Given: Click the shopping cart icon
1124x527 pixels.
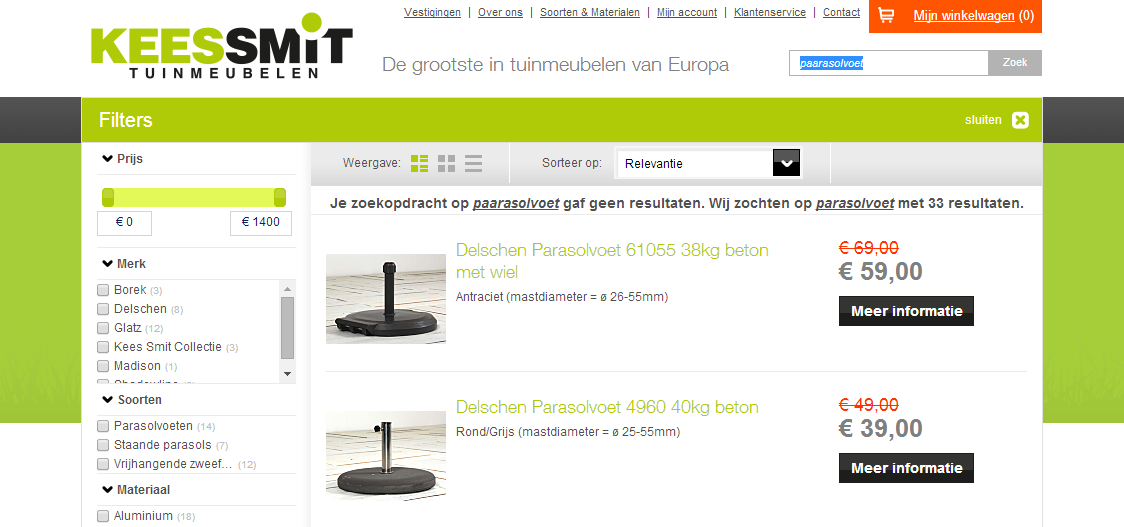Looking at the screenshot, I should click(x=886, y=15).
